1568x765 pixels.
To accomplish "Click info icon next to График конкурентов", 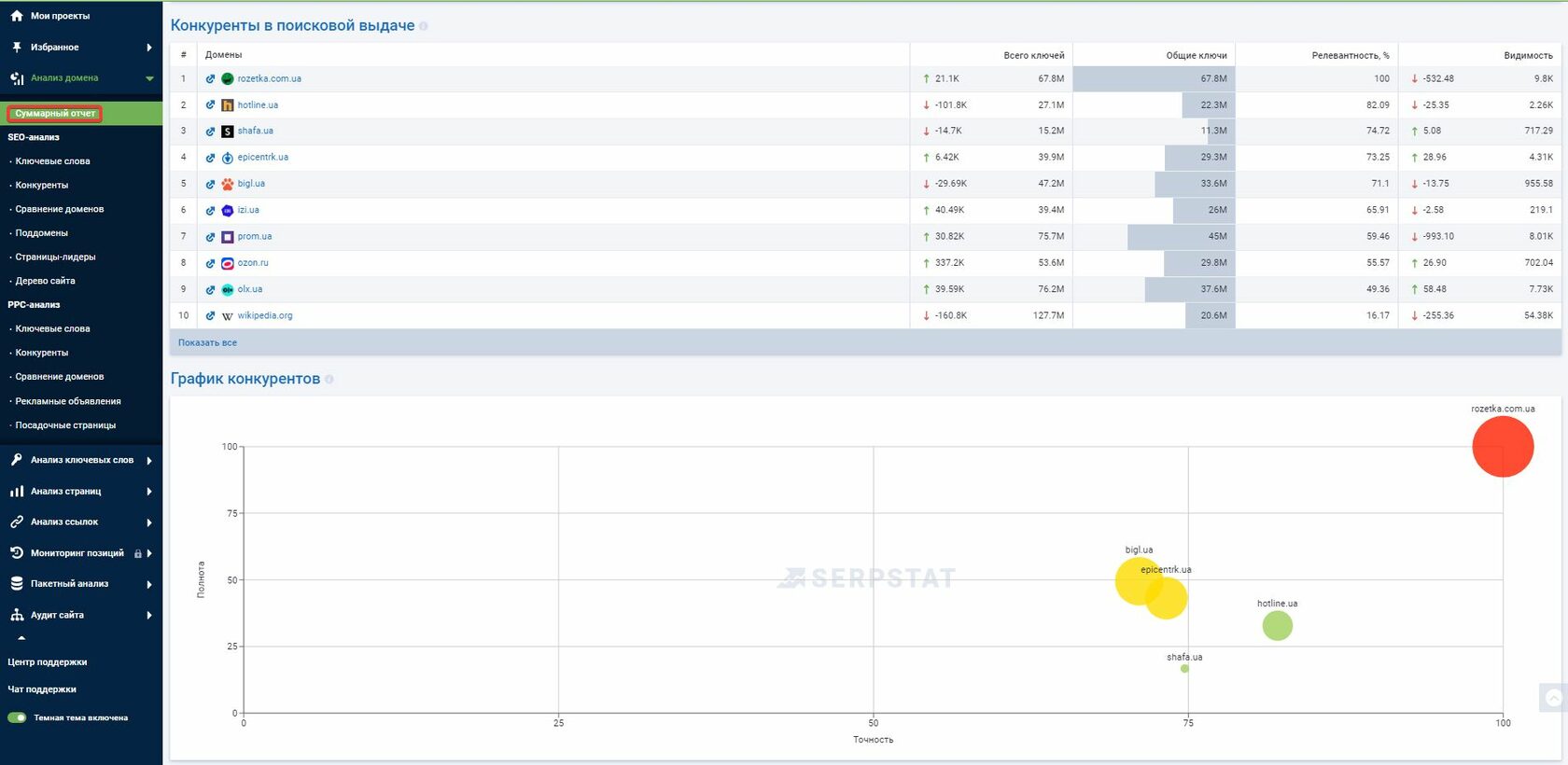I will (x=329, y=379).
